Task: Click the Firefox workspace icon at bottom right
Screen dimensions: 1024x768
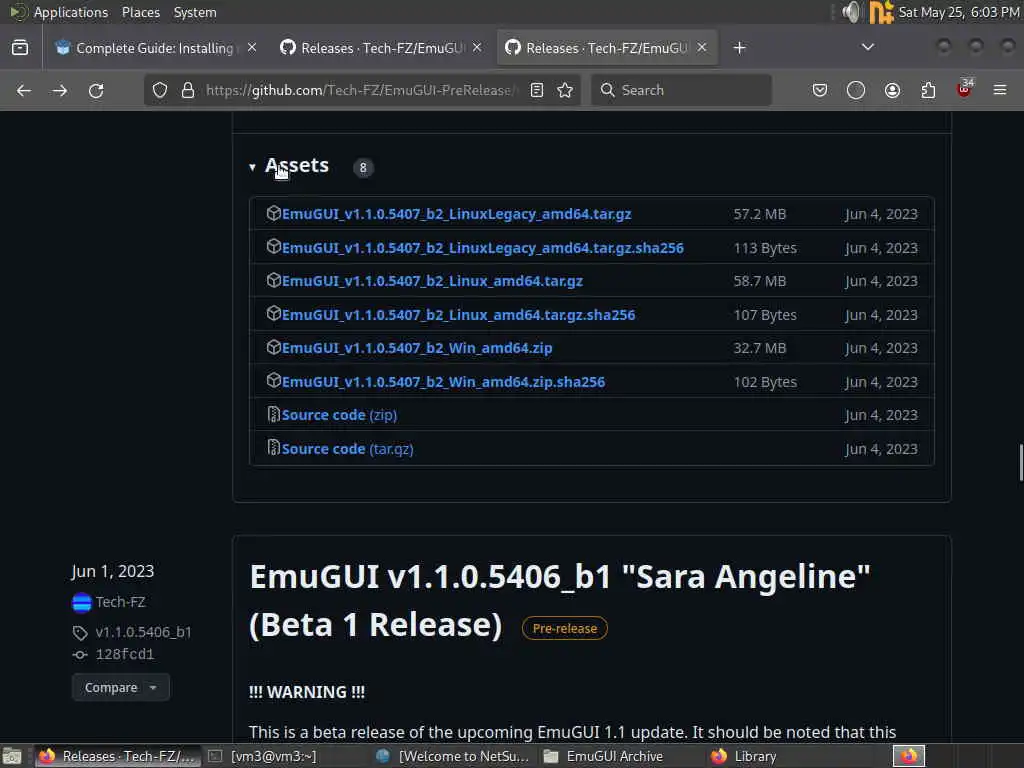Action: tap(908, 756)
